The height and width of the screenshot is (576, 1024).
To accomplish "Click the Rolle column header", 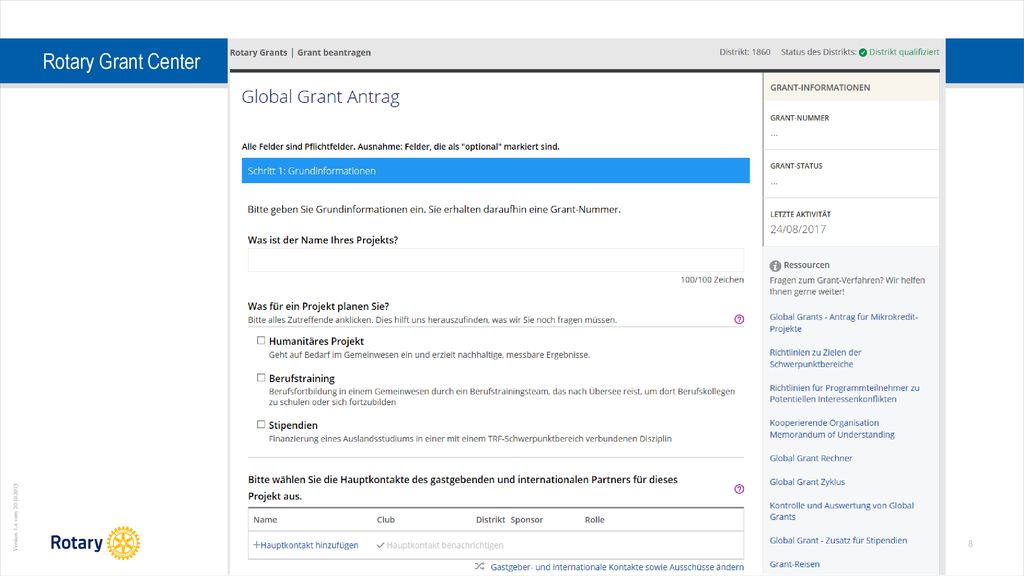I will tap(594, 520).
